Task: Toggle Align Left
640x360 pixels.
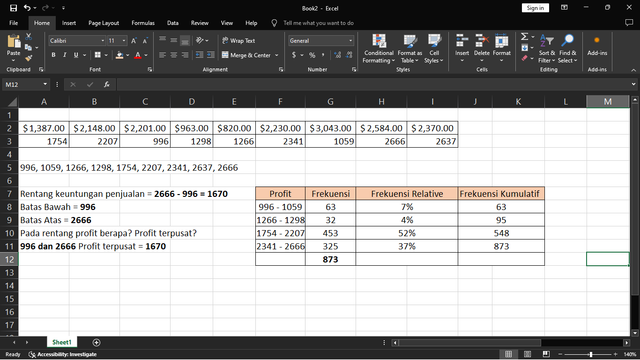Action: pos(162,55)
